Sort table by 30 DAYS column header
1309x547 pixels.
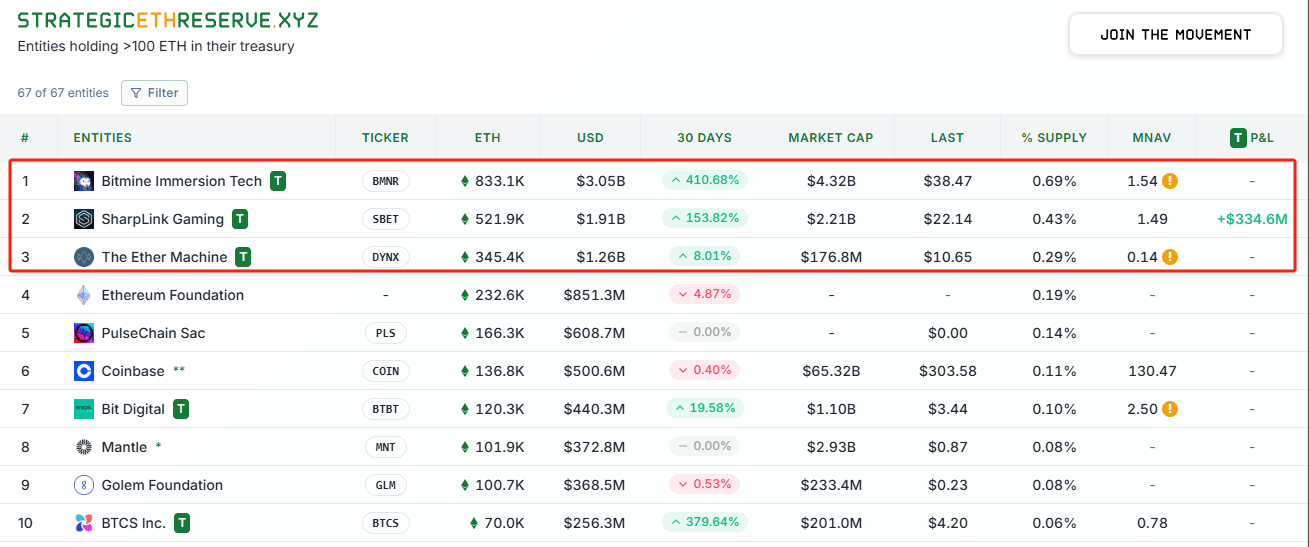point(704,138)
